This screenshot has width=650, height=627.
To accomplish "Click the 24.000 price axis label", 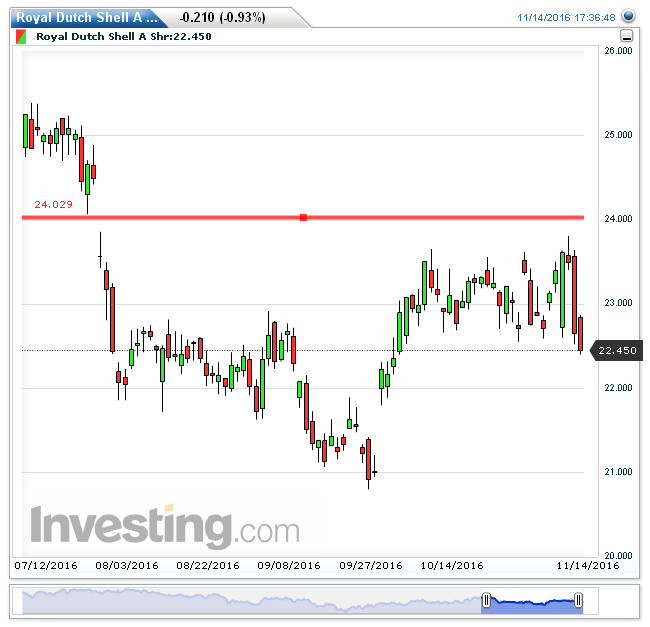I will click(618, 218).
